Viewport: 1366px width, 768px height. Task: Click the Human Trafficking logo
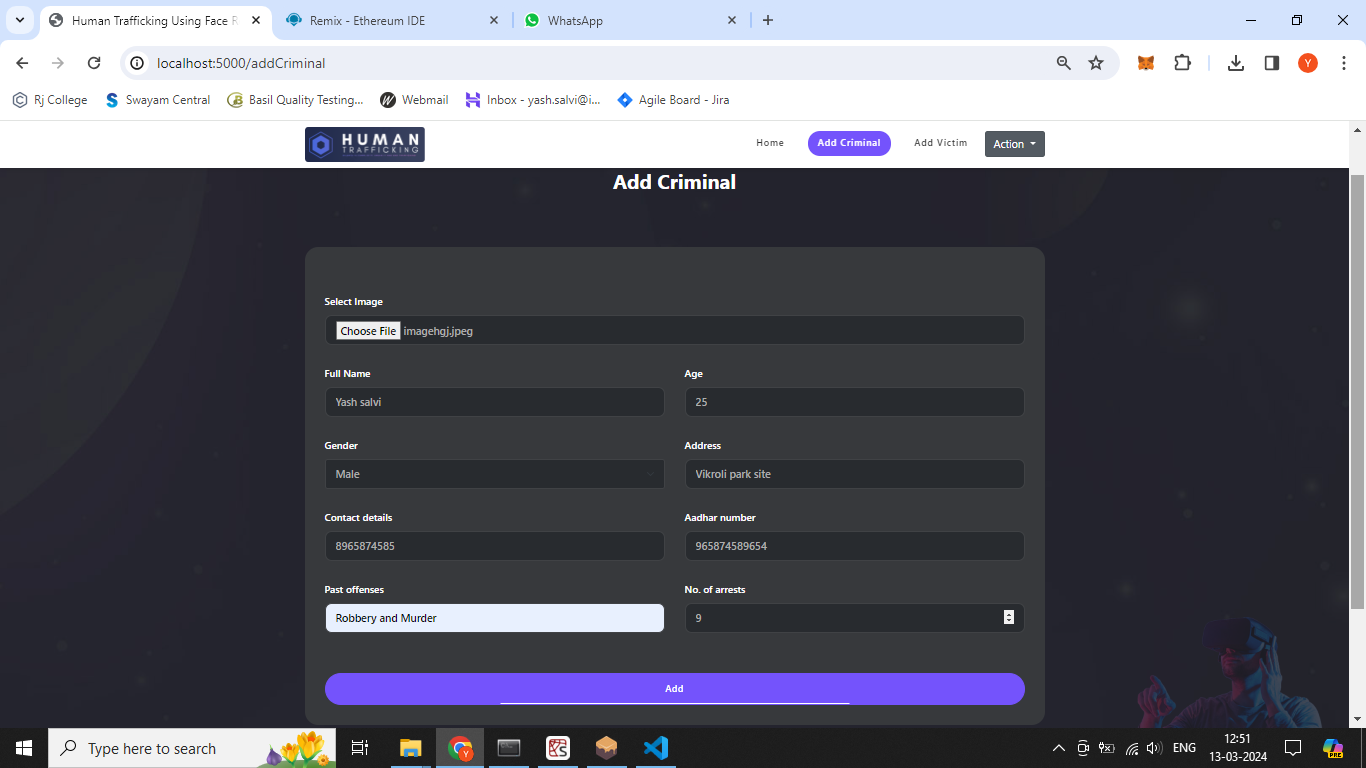tap(364, 144)
